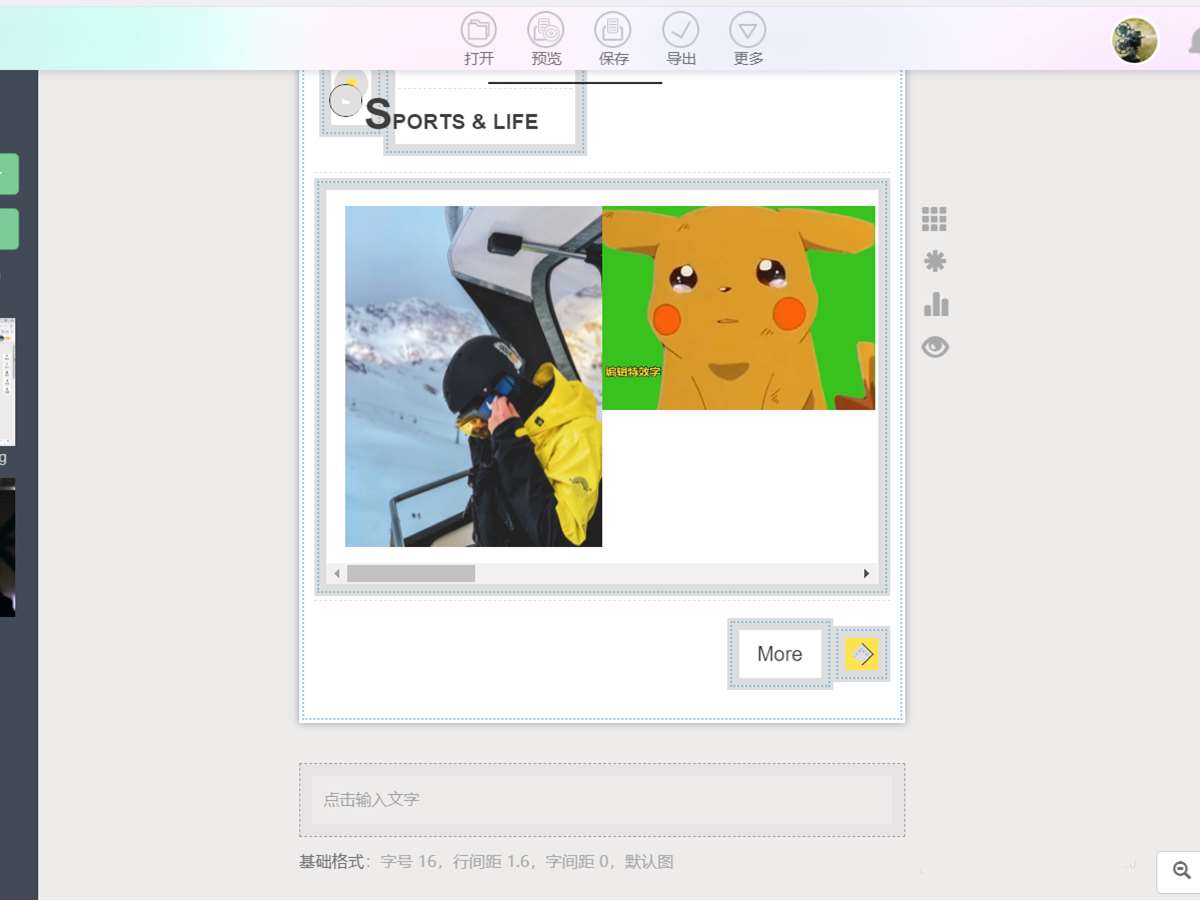Select the crying Pikachu image

click(738, 308)
